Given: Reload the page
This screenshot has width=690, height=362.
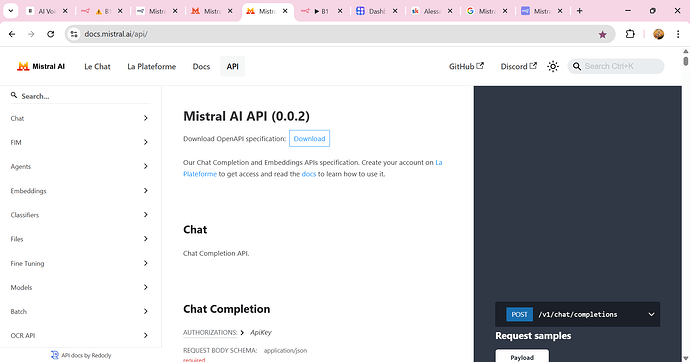Looking at the screenshot, I should coord(51,34).
